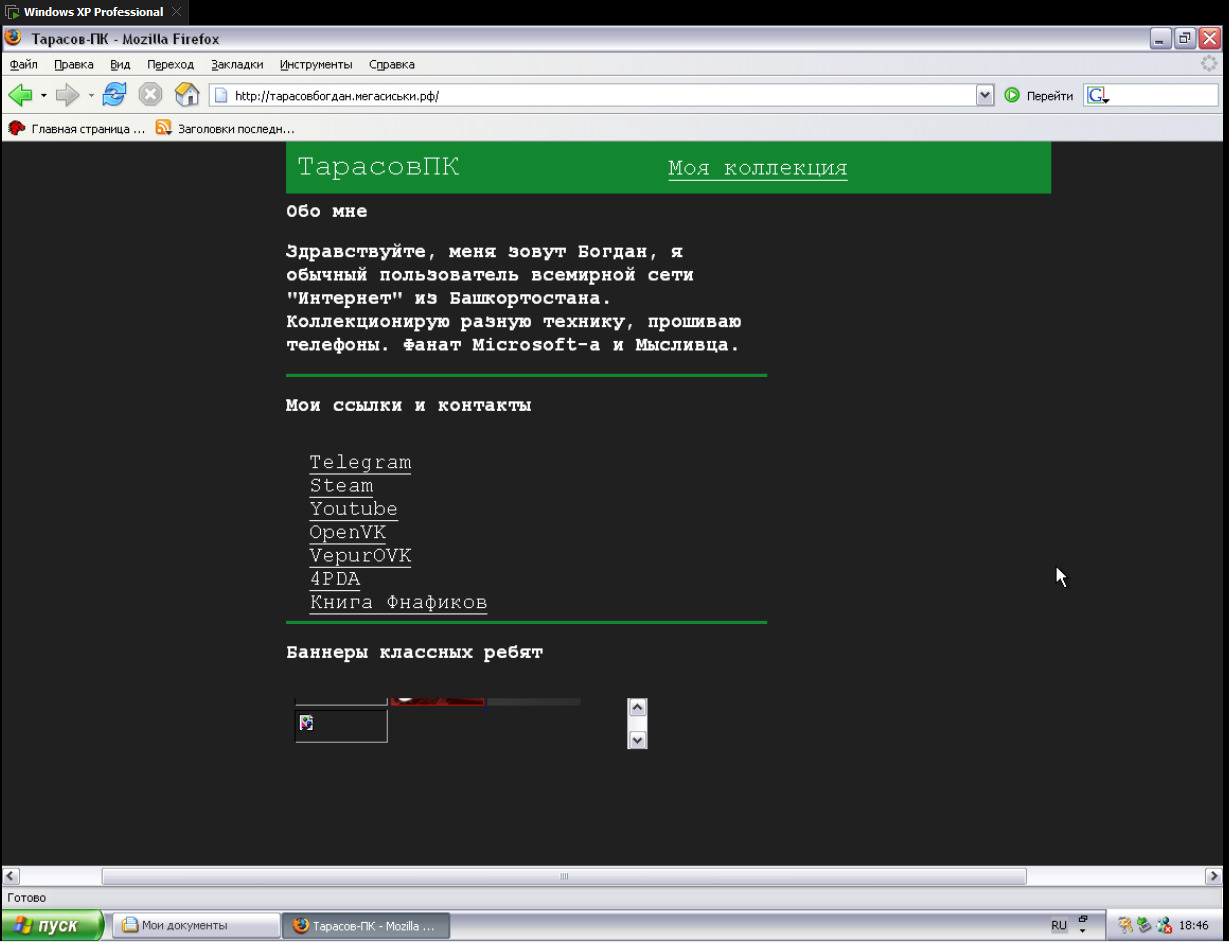Click the URL address field
Screen dimensions: 1229x943
tap(600, 96)
